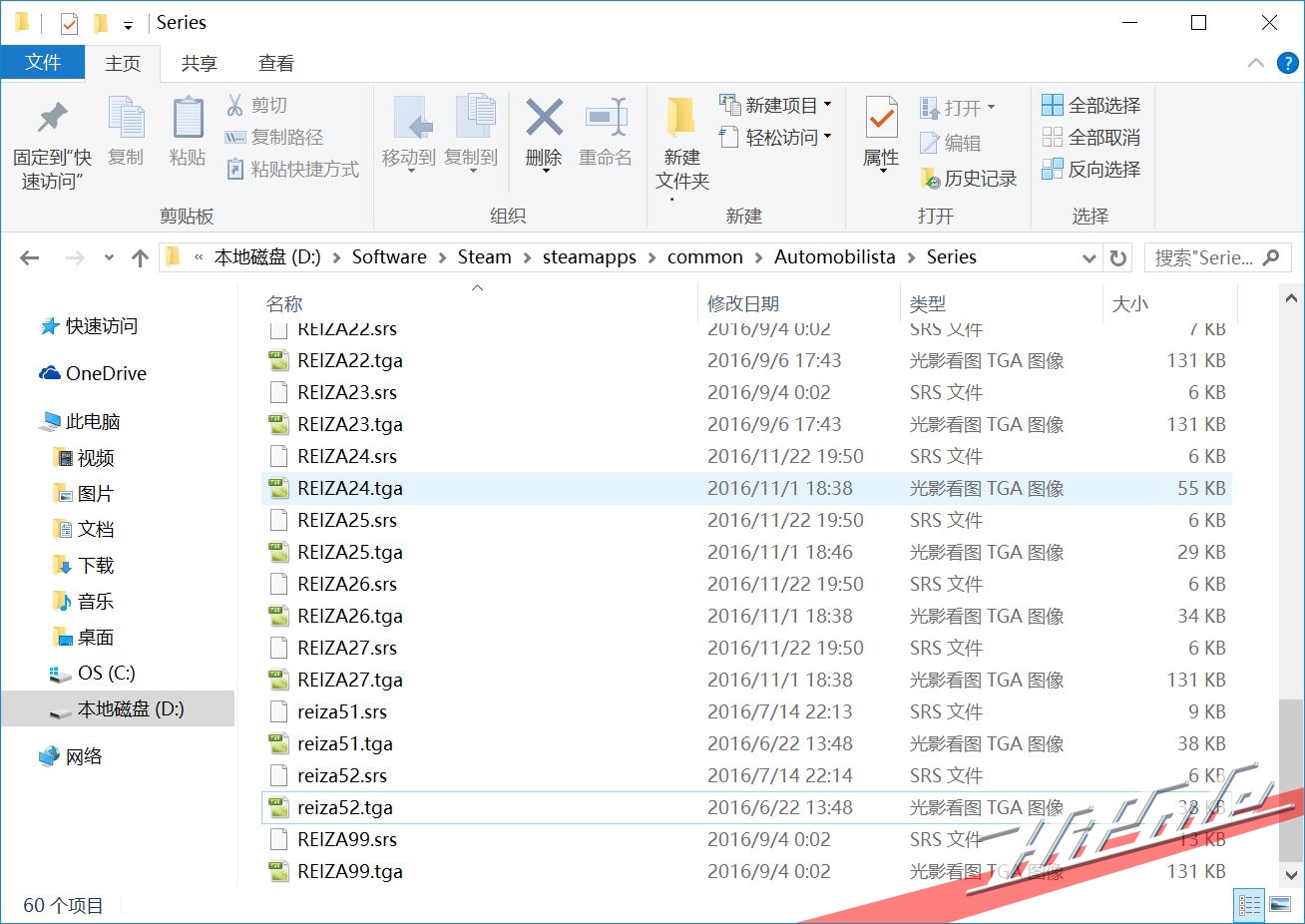This screenshot has height=924, width=1305.
Task: Select the file REIZA26.srs
Action: pos(746,584)
